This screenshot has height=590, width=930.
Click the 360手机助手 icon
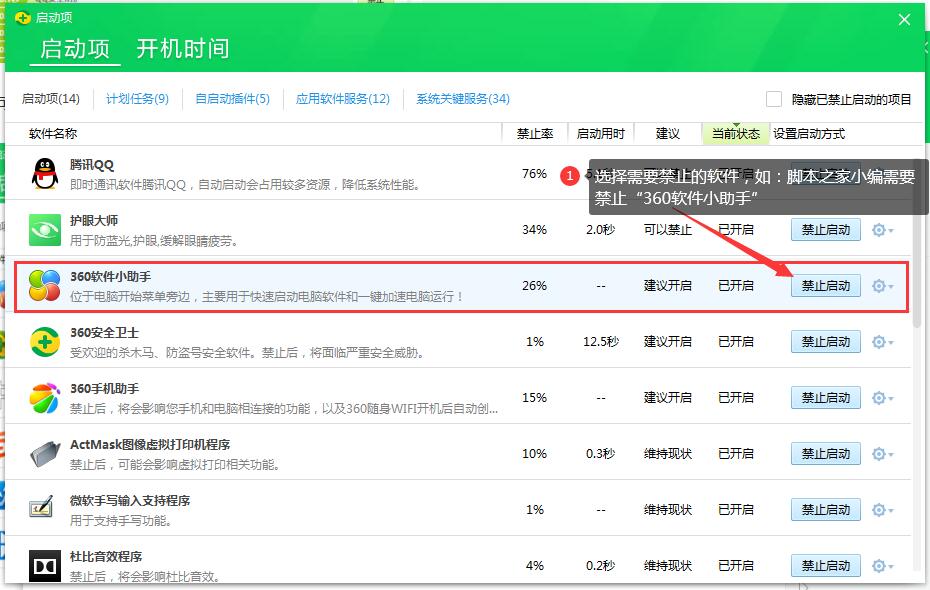(x=44, y=398)
